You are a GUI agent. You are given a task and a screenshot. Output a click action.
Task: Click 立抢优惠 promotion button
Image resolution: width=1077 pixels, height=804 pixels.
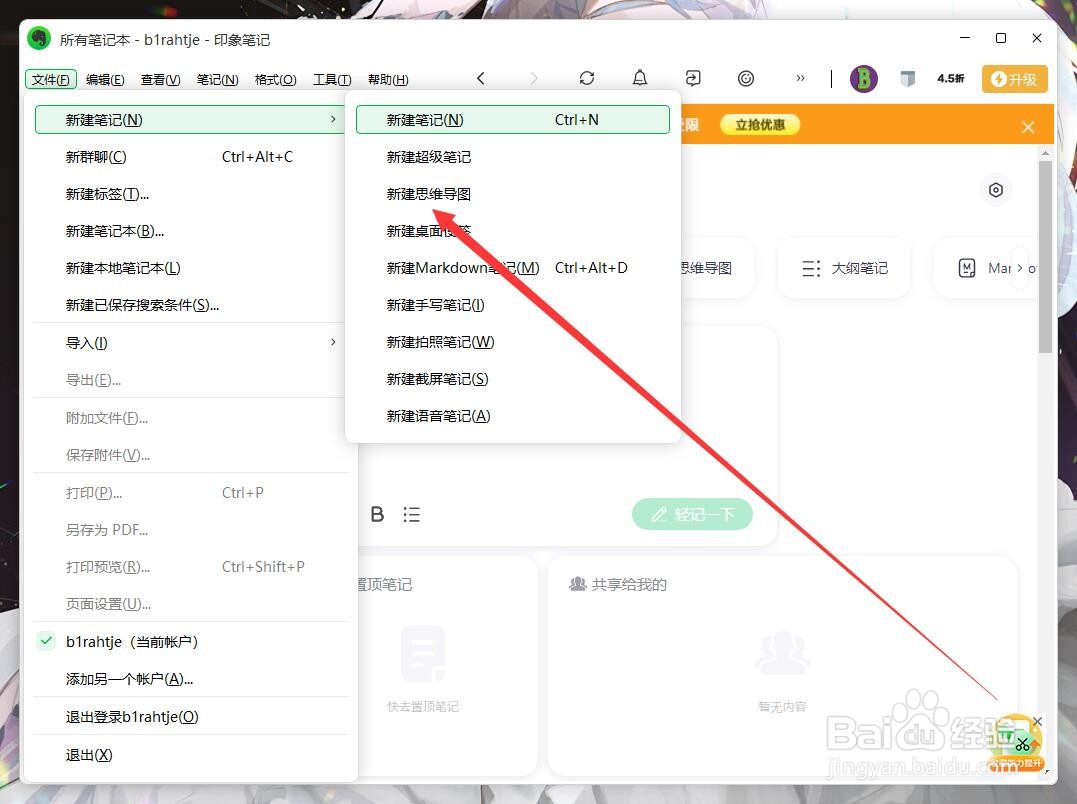tap(760, 125)
